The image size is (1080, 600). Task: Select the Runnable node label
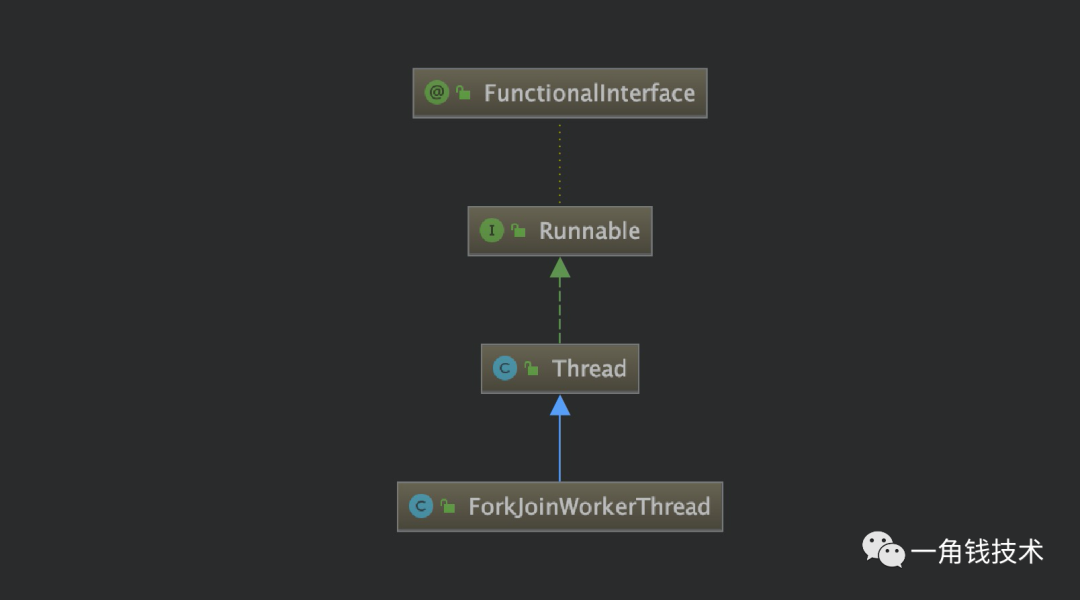click(x=589, y=231)
